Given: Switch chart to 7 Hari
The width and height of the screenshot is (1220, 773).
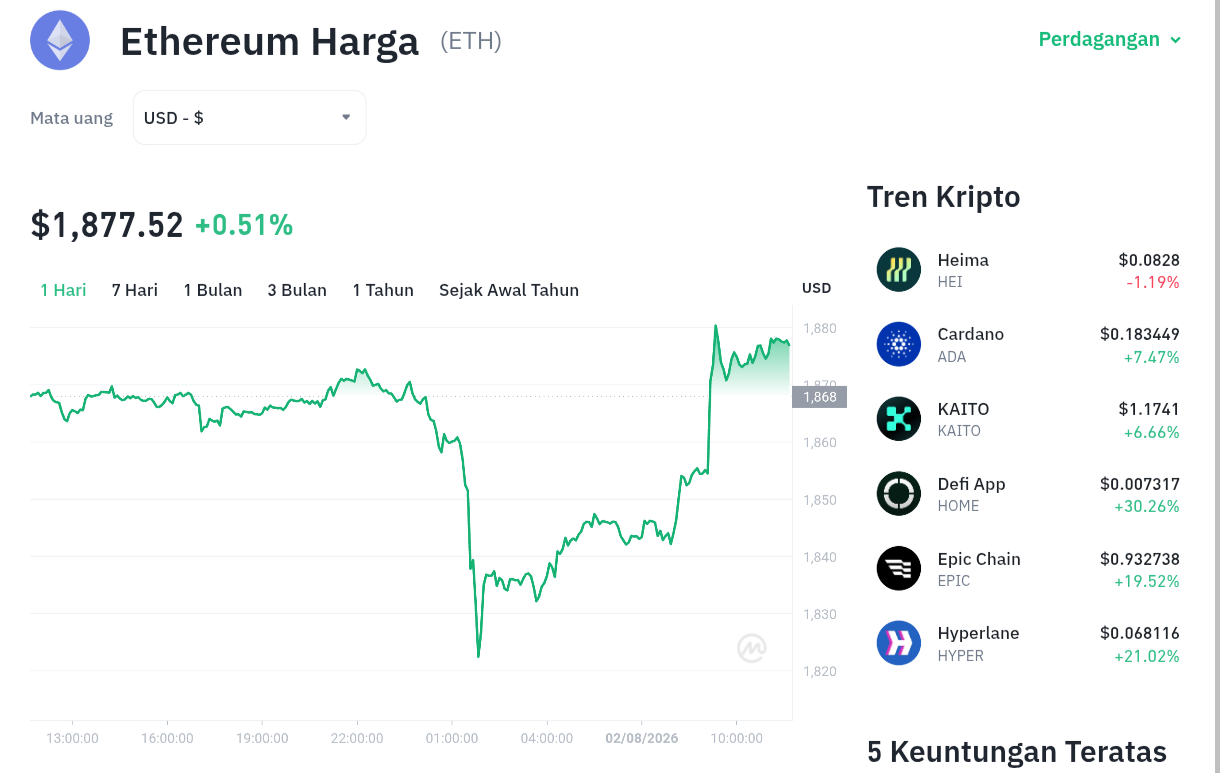Looking at the screenshot, I should (x=135, y=290).
